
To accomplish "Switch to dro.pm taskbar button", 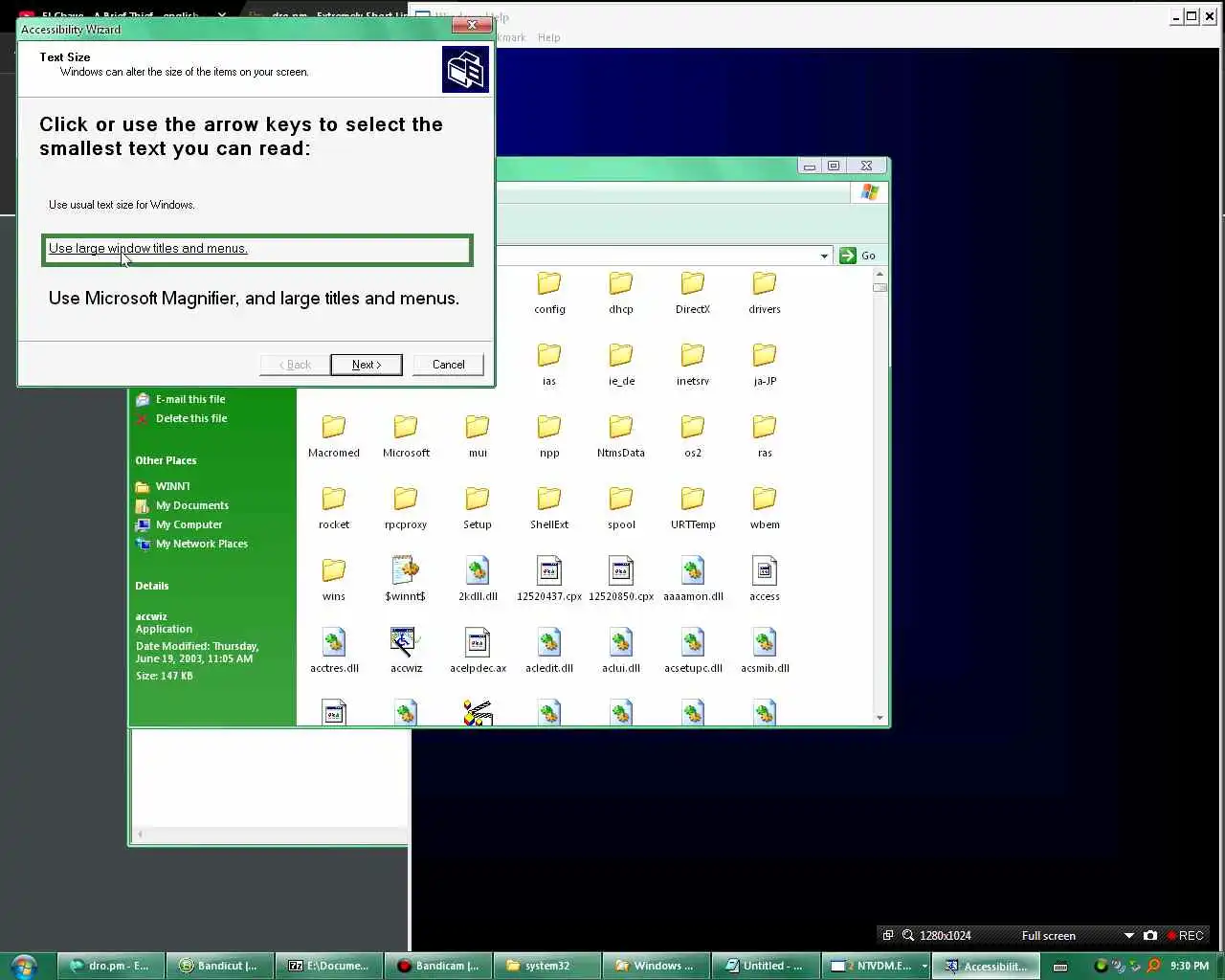I will (x=110, y=966).
